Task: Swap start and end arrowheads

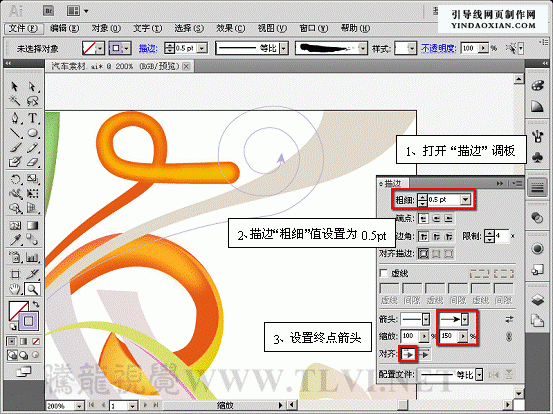Action: pyautogui.click(x=509, y=319)
